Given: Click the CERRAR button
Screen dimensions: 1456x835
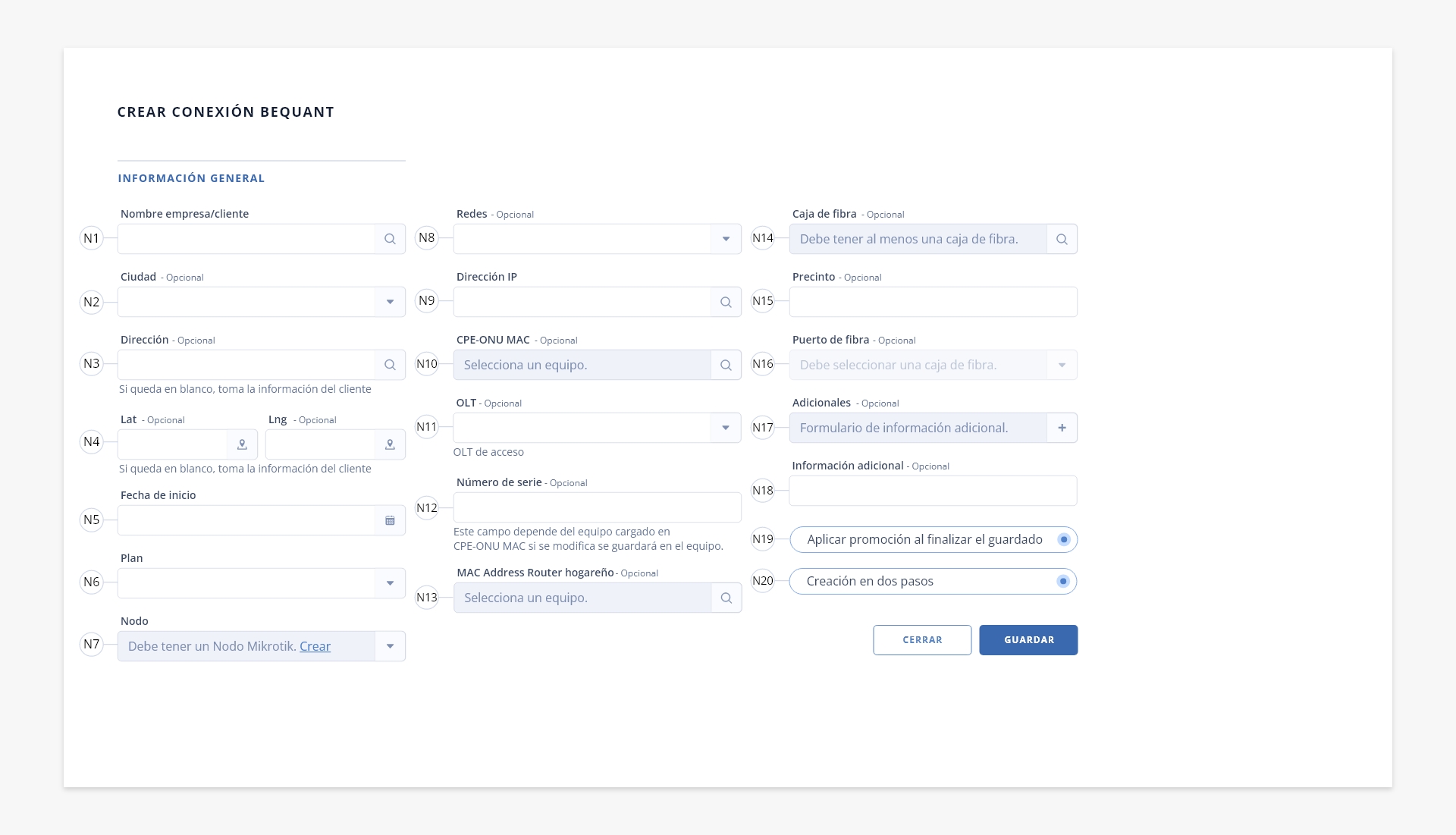Looking at the screenshot, I should 922,640.
